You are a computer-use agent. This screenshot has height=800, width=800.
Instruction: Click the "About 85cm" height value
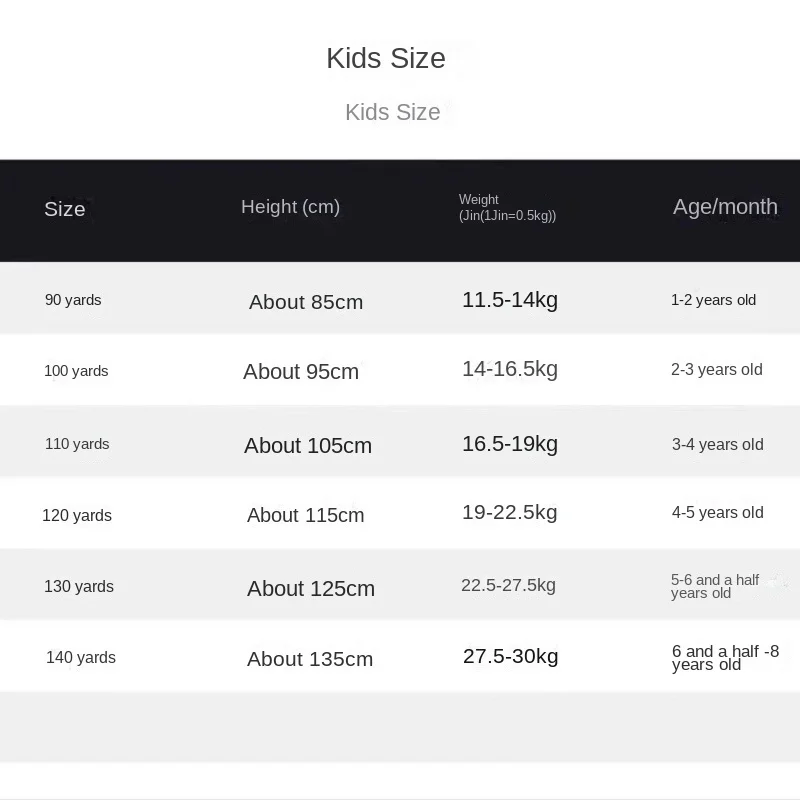(306, 302)
